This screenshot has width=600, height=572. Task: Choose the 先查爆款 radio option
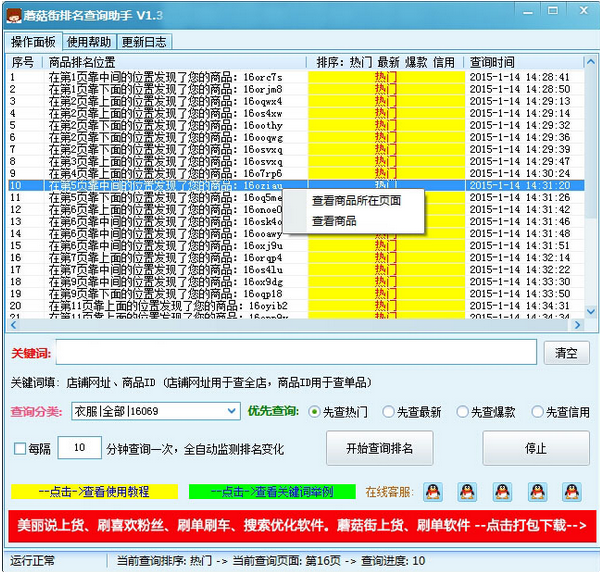pos(463,412)
